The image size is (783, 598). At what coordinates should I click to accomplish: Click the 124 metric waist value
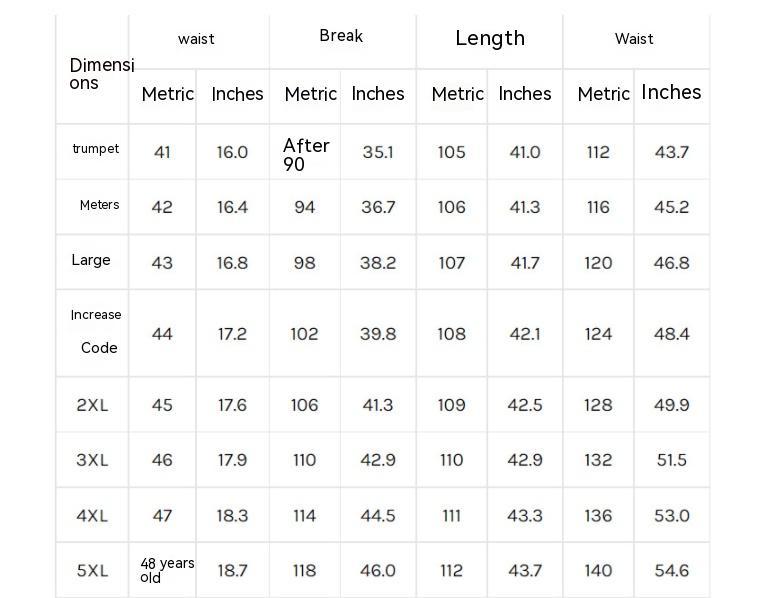coord(598,334)
